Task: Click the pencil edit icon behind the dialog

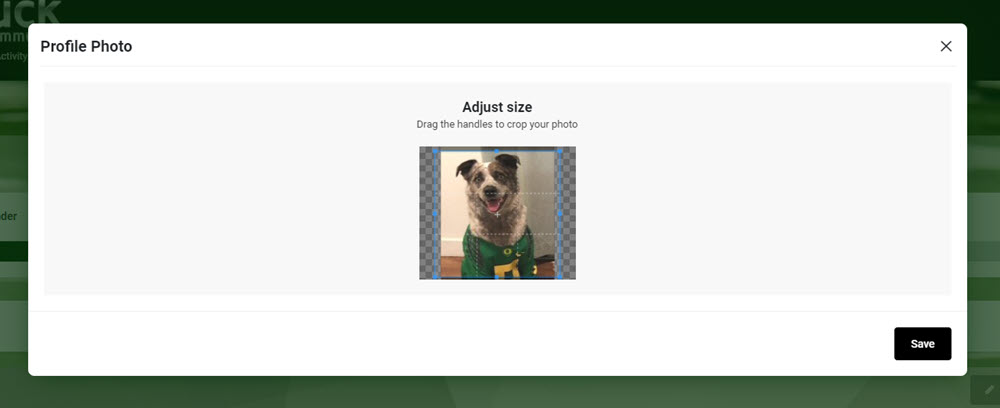Action: (989, 389)
